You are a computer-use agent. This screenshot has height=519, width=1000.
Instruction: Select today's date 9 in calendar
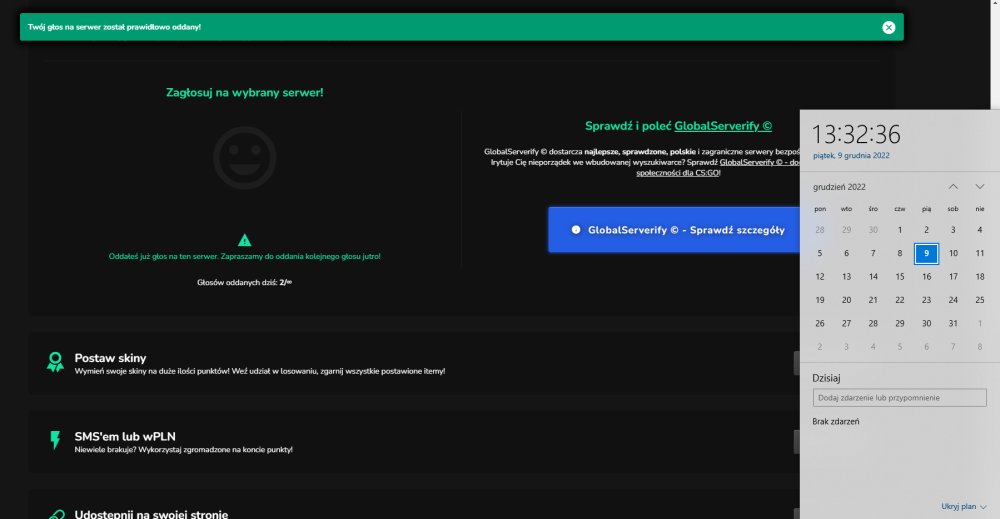tap(926, 253)
